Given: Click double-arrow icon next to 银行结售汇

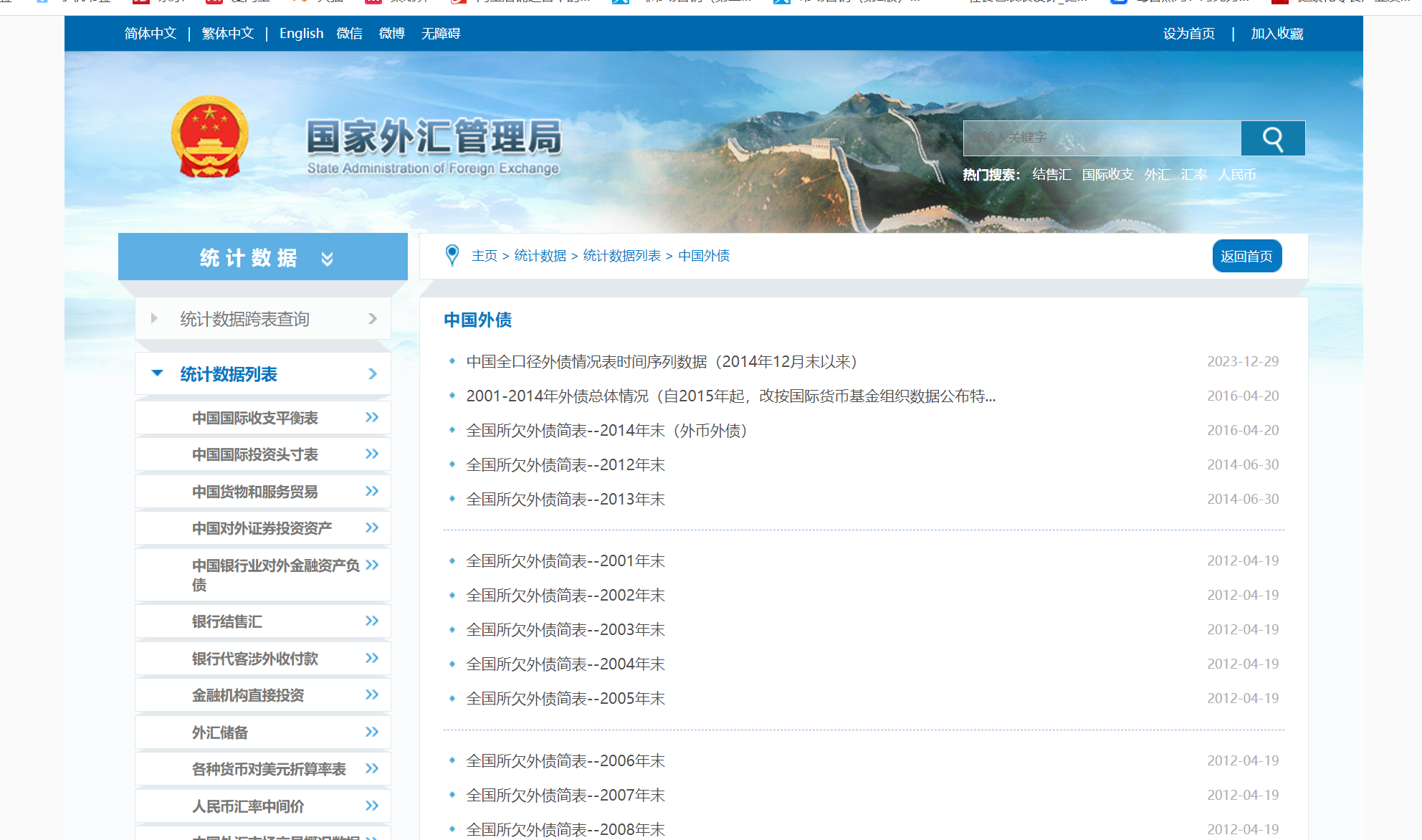Looking at the screenshot, I should pos(371,621).
